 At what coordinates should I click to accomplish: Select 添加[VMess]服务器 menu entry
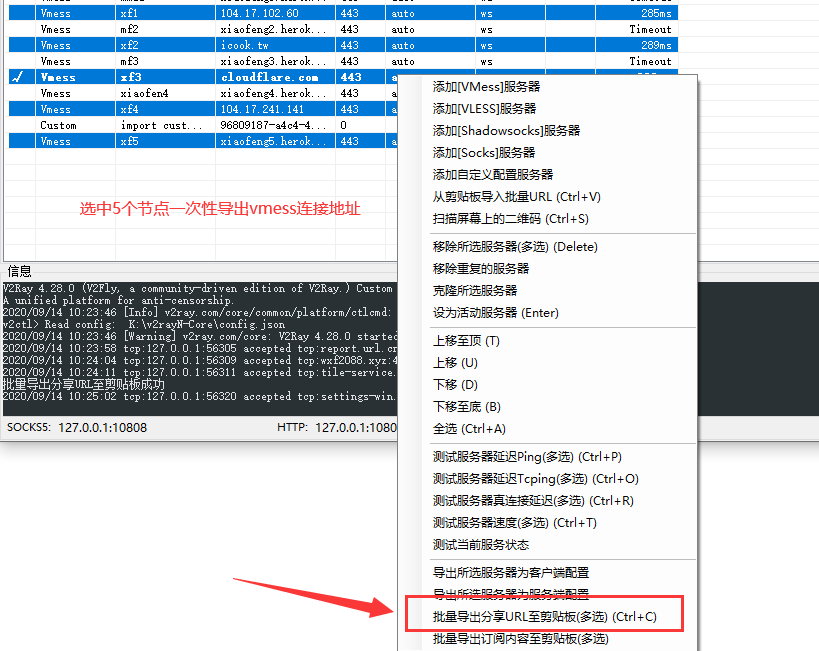(x=486, y=87)
